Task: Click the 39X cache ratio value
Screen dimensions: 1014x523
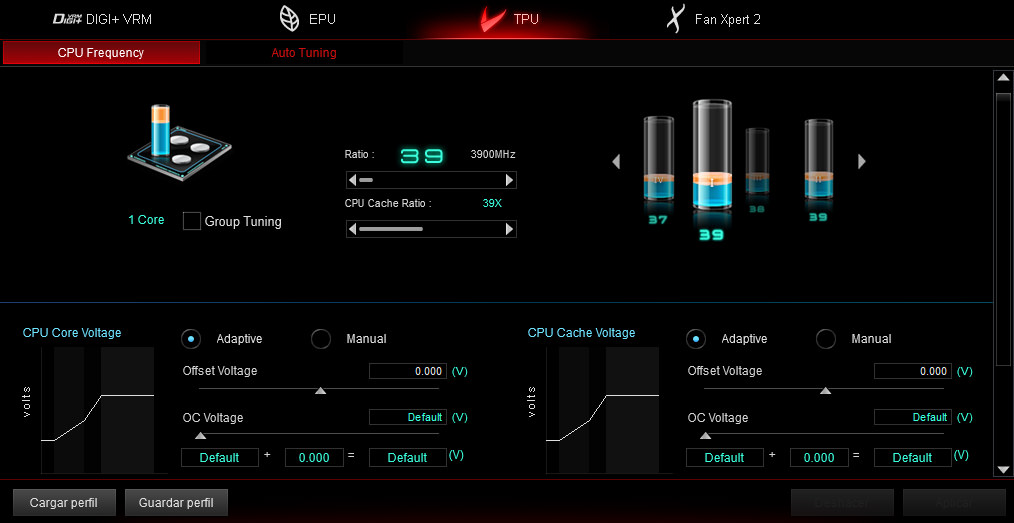Action: coord(492,204)
